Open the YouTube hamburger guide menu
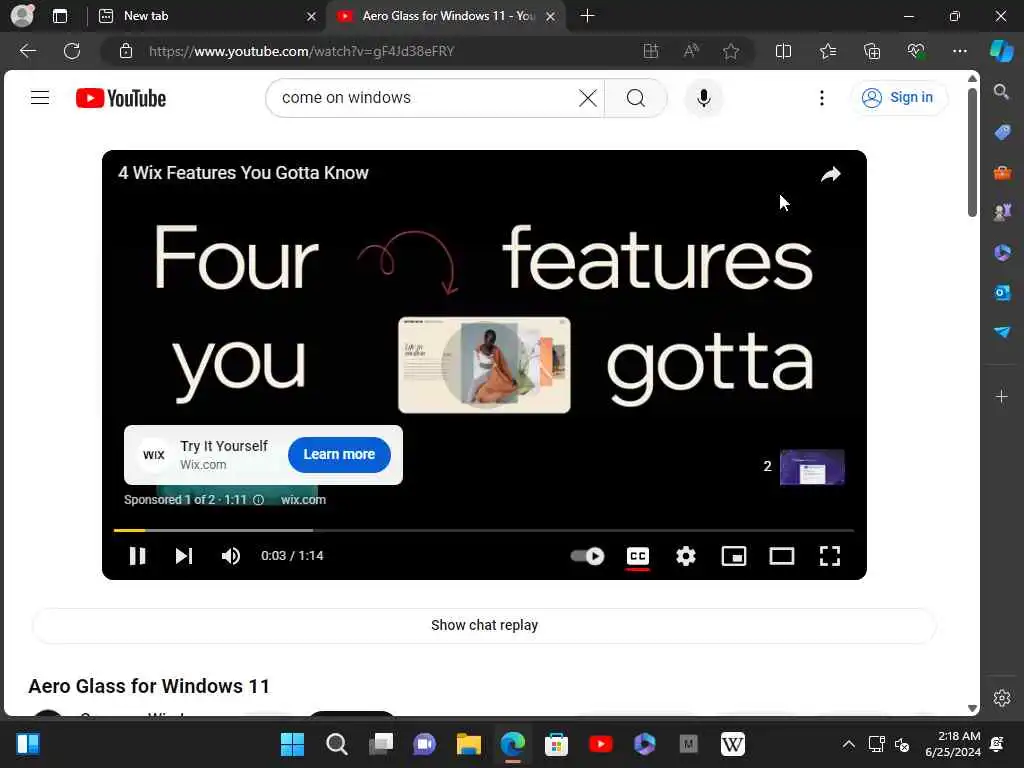The width and height of the screenshot is (1024, 768). [x=40, y=98]
